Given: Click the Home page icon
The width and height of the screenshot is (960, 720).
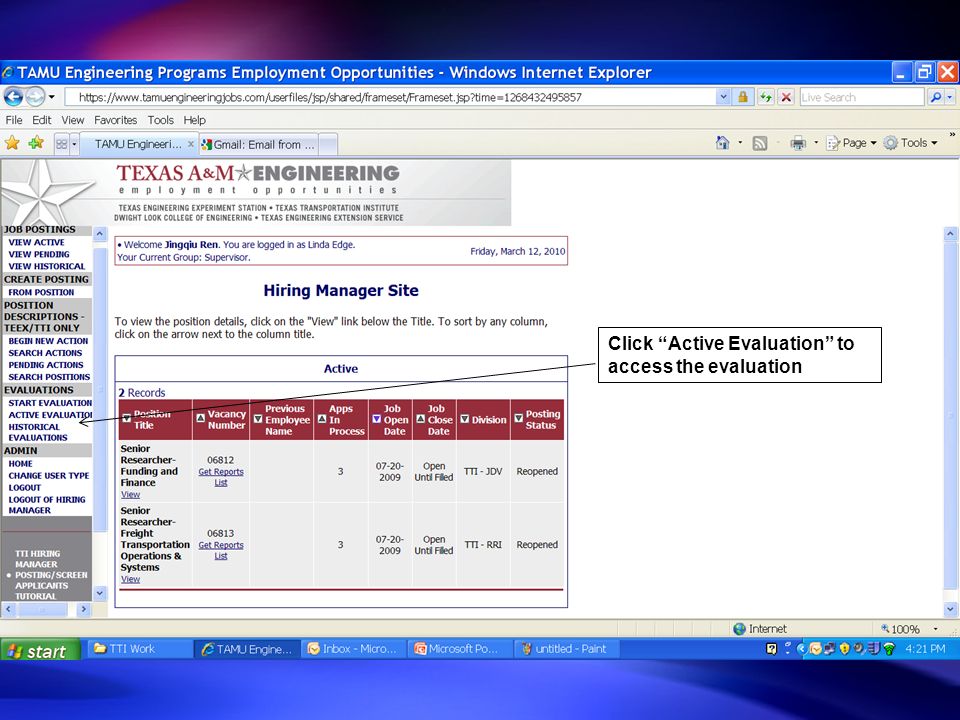Looking at the screenshot, I should (722, 143).
